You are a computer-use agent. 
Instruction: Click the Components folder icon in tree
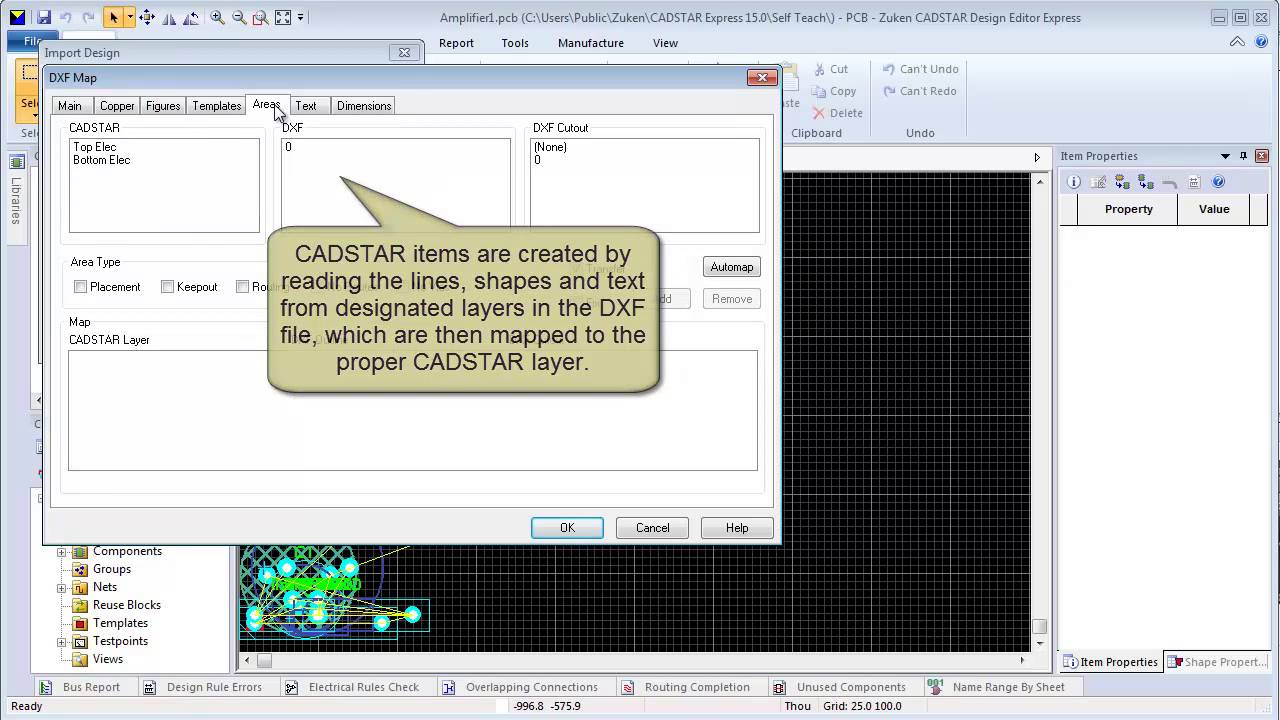pyautogui.click(x=80, y=551)
